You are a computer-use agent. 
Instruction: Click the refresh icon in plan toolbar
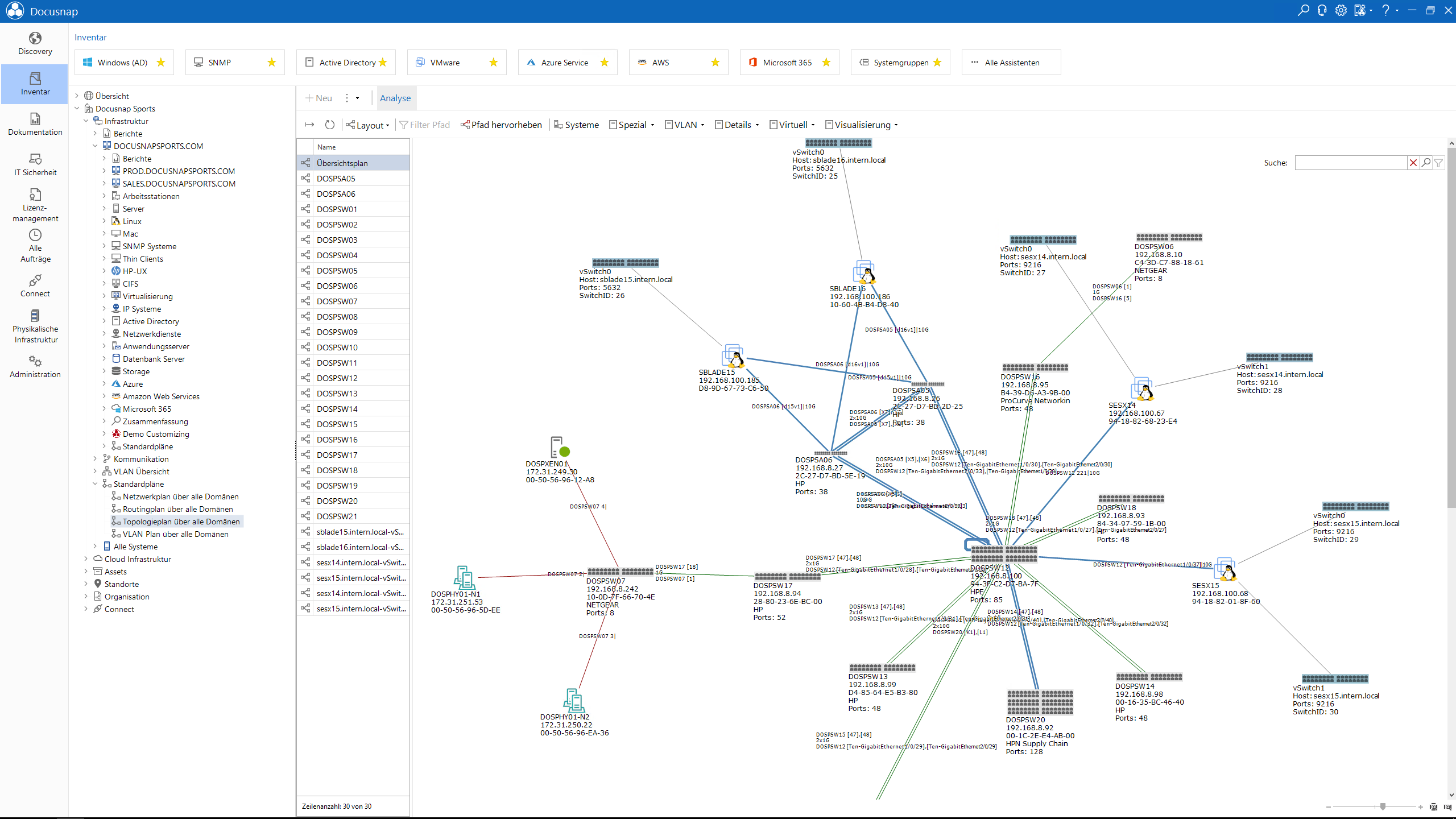330,125
